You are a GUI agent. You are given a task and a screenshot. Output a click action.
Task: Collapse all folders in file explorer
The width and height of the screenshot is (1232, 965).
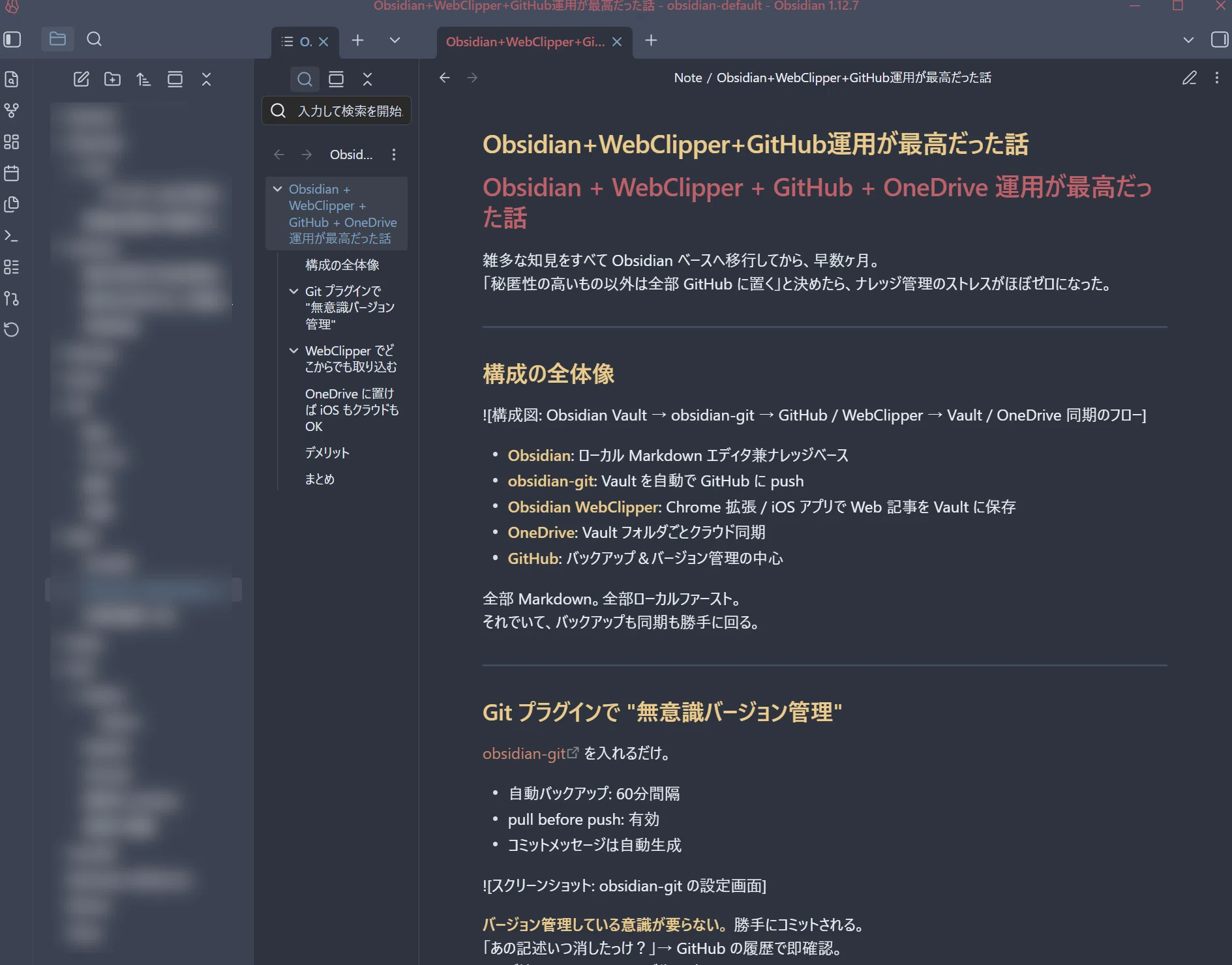coord(206,80)
